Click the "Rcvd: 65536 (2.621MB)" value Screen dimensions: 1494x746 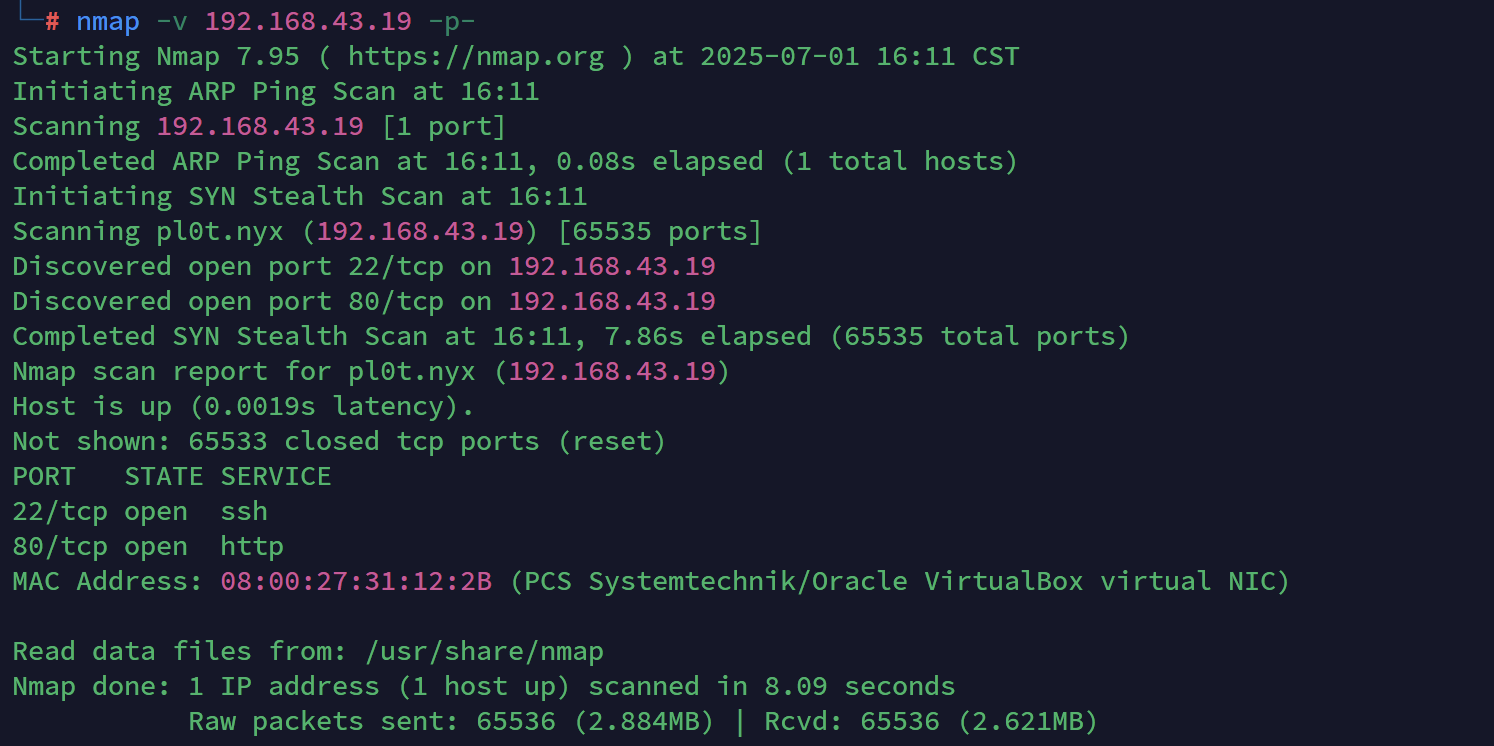coord(932,721)
